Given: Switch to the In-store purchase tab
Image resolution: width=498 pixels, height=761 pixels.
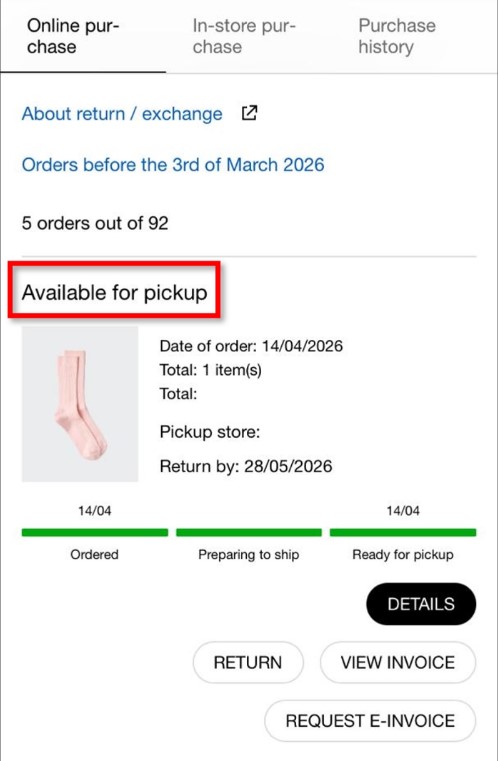Looking at the screenshot, I should pos(249,36).
